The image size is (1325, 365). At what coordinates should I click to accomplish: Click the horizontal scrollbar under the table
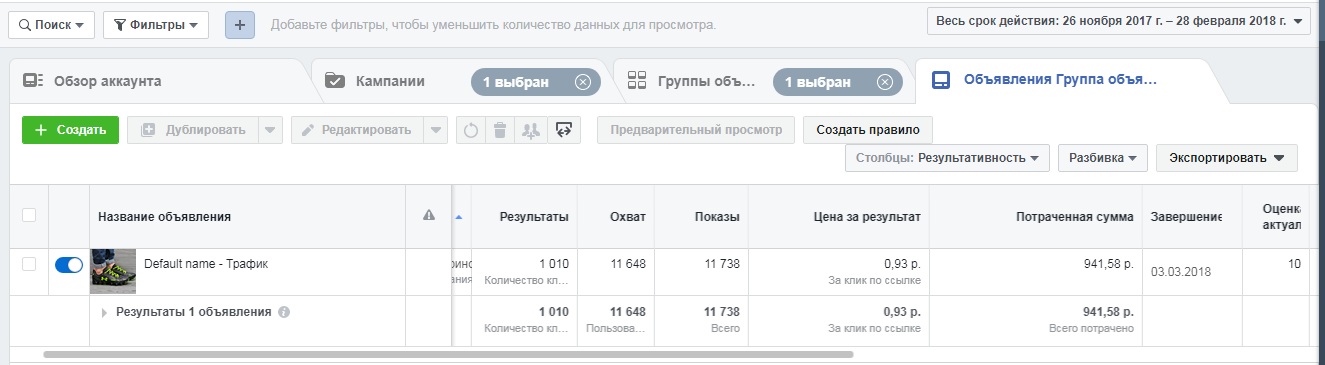pos(448,354)
